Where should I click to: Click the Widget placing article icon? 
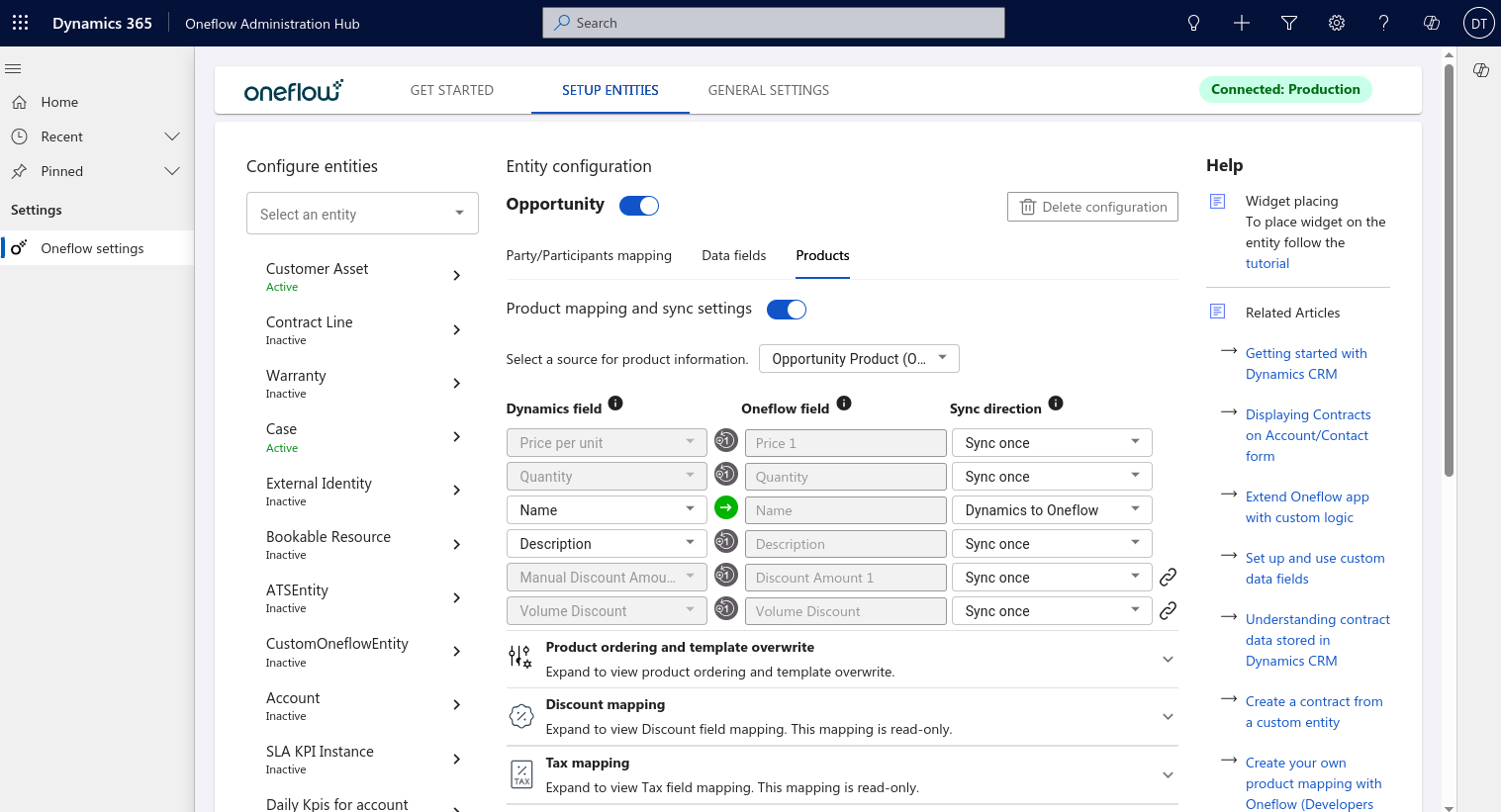click(1218, 202)
